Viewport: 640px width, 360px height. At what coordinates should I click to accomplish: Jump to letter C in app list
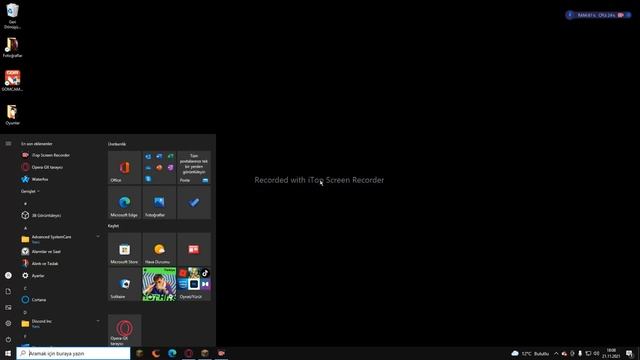pos(25,288)
